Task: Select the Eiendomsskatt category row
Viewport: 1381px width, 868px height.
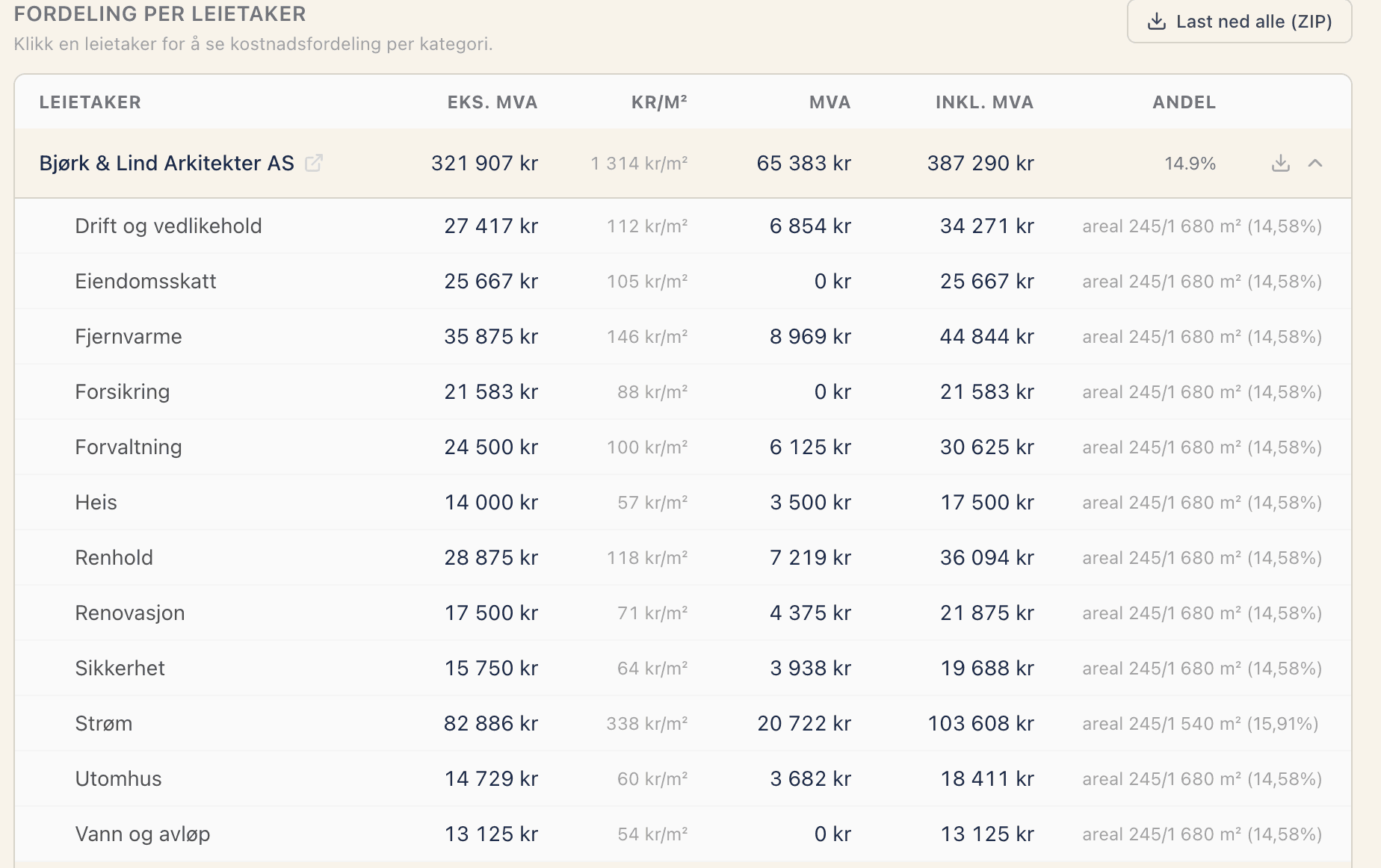Action: pos(683,282)
